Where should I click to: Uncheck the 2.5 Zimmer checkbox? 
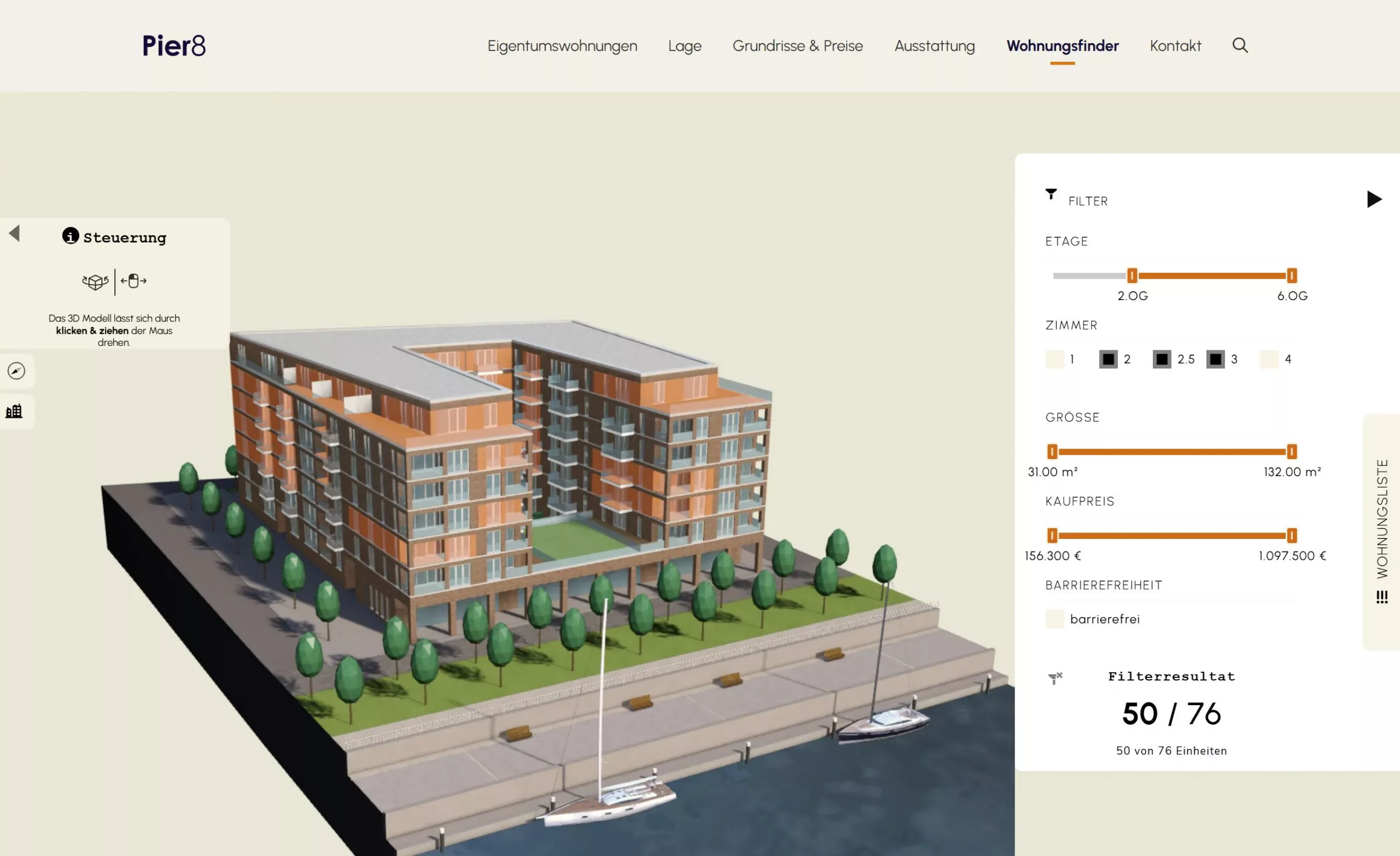click(1162, 360)
